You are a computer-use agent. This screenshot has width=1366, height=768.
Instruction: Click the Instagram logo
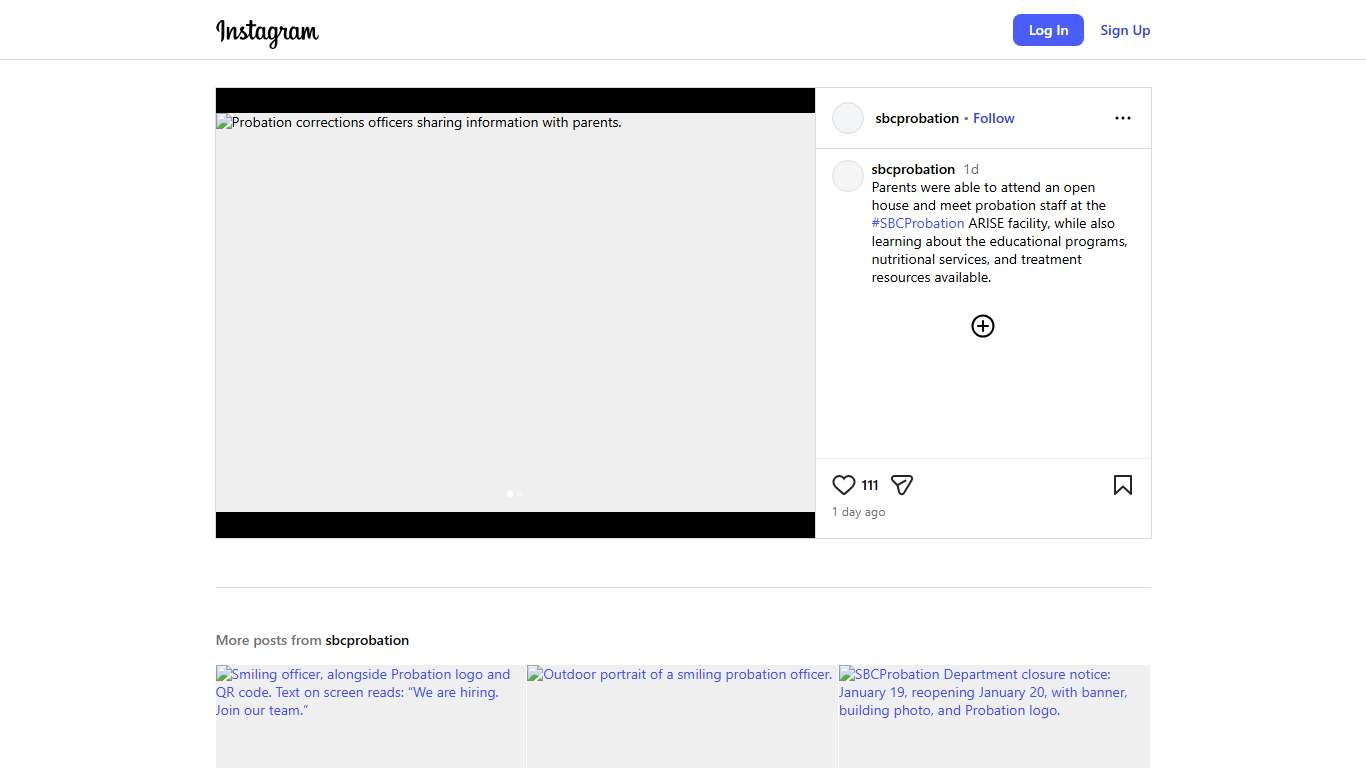coord(267,31)
